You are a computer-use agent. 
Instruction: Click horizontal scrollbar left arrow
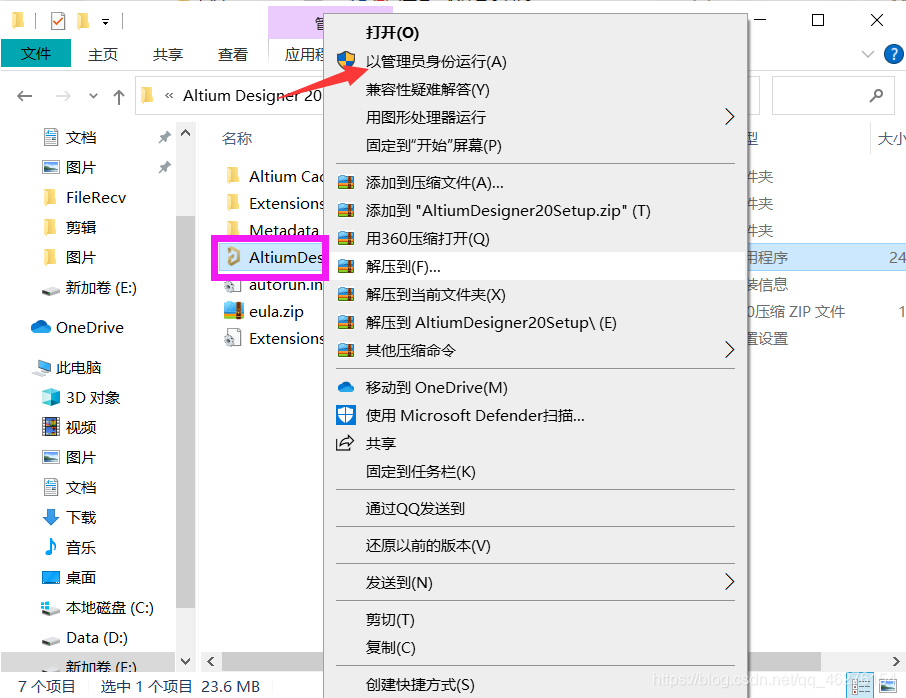pos(211,662)
